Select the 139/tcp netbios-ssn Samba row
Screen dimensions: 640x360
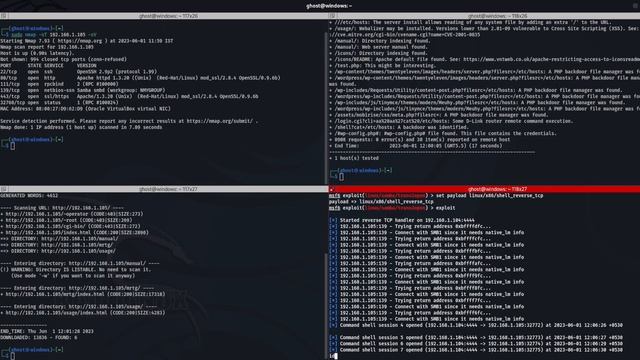[x=82, y=90]
